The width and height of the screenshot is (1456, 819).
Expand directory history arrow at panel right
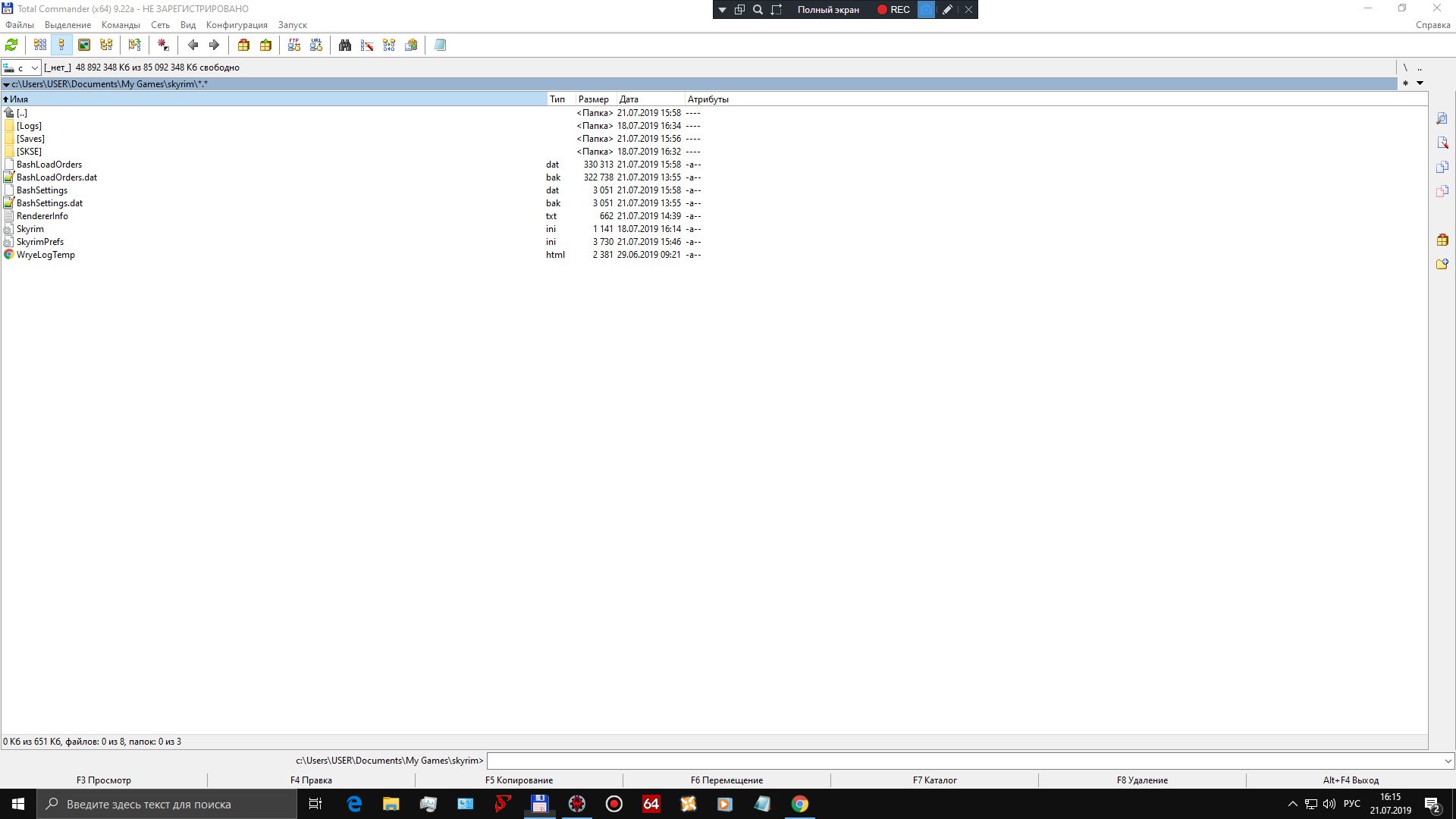point(1420,83)
